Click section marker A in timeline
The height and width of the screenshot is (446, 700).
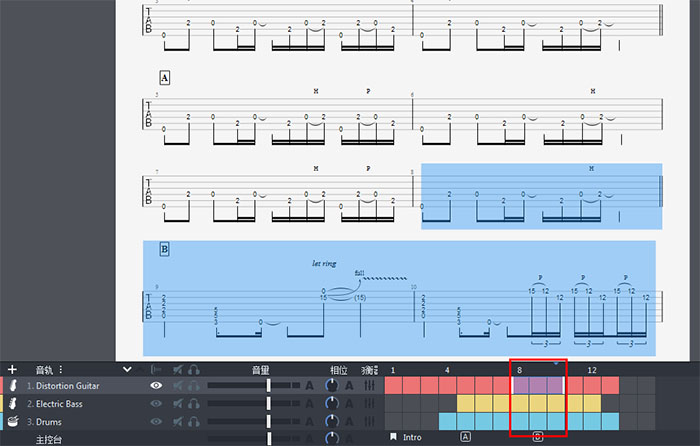pyautogui.click(x=465, y=437)
